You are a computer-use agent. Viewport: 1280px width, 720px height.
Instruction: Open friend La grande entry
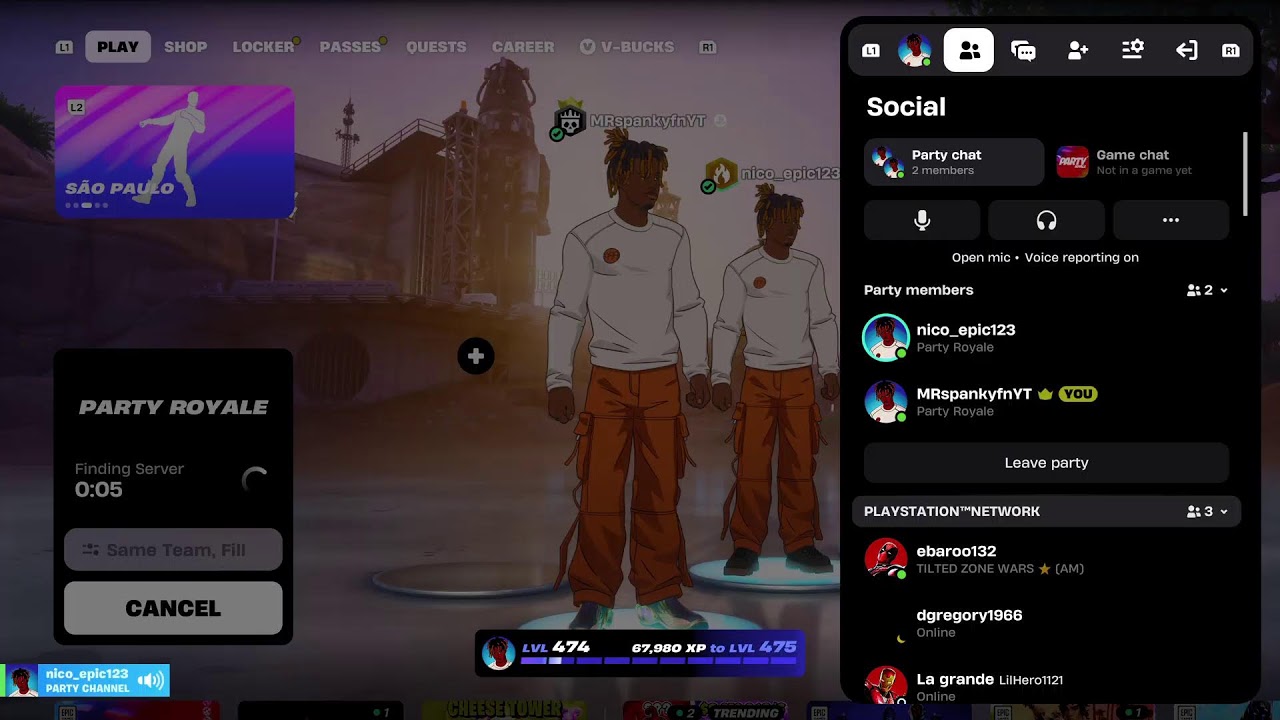[x=1046, y=687]
